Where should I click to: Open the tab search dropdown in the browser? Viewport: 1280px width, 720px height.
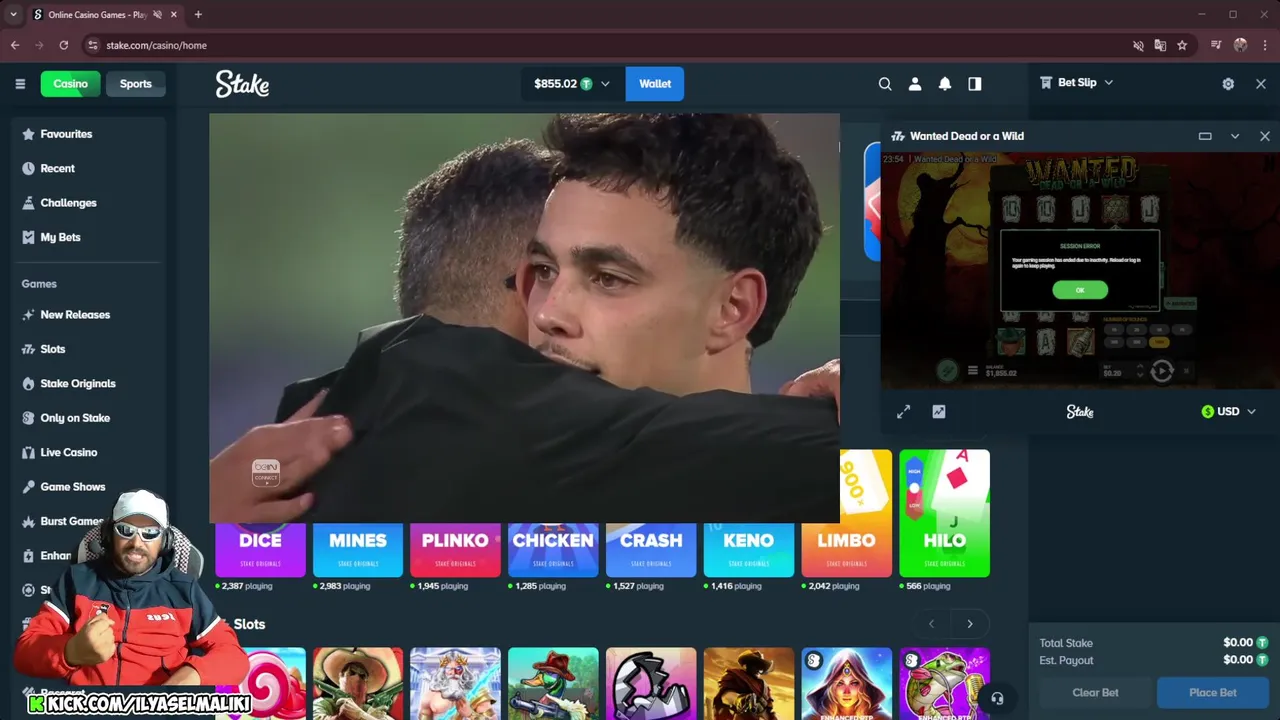pyautogui.click(x=13, y=14)
